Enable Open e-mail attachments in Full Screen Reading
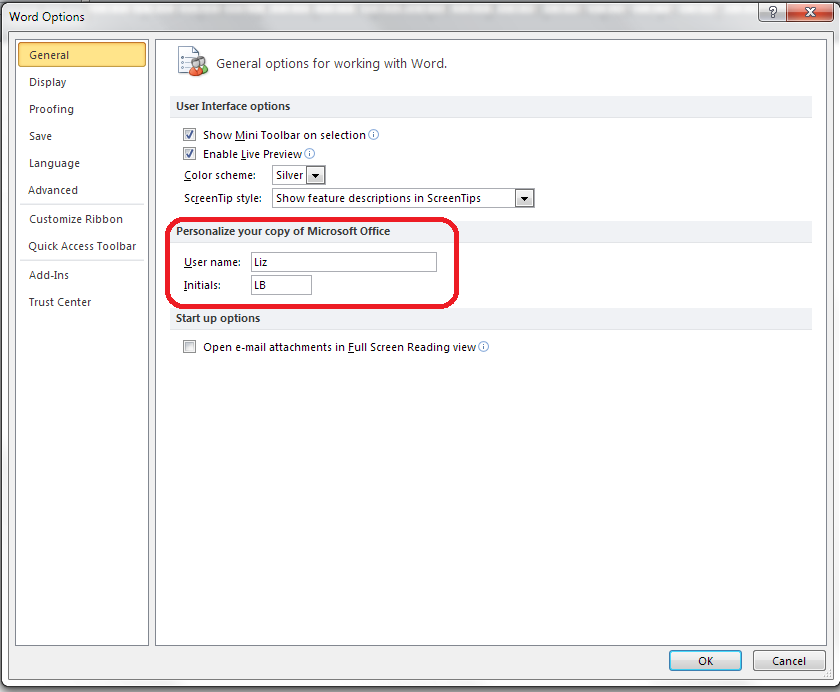Image resolution: width=840 pixels, height=692 pixels. coord(190,348)
